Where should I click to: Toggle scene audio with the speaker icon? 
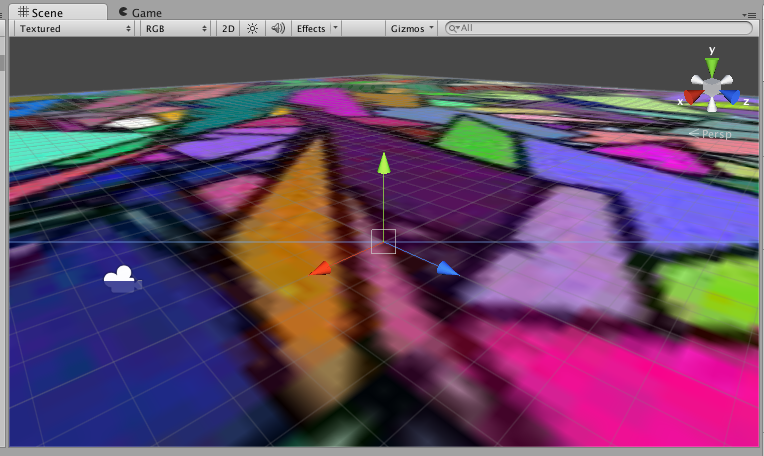pos(278,29)
